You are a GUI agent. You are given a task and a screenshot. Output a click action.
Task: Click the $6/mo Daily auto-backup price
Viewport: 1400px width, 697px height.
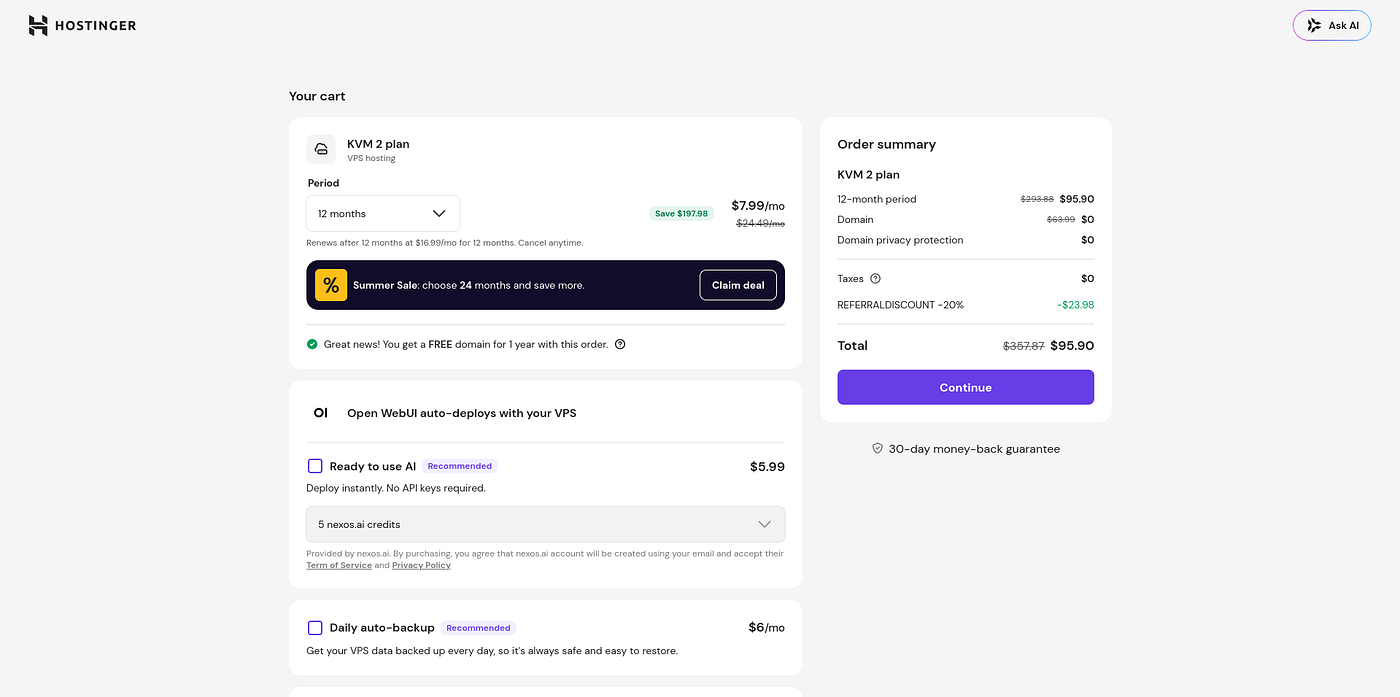pyautogui.click(x=766, y=628)
